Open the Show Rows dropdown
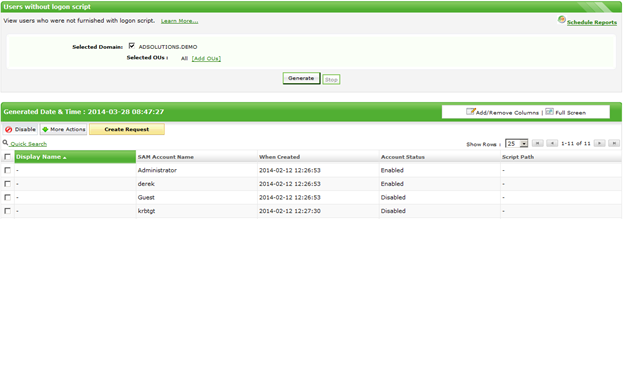 point(517,144)
